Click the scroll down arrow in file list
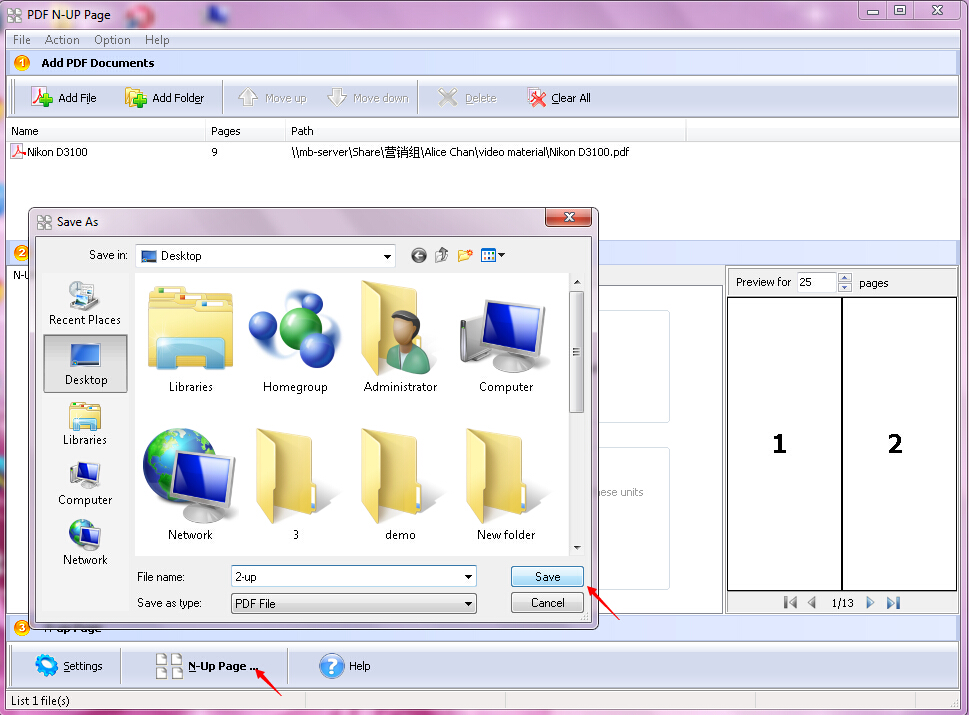 click(x=577, y=548)
